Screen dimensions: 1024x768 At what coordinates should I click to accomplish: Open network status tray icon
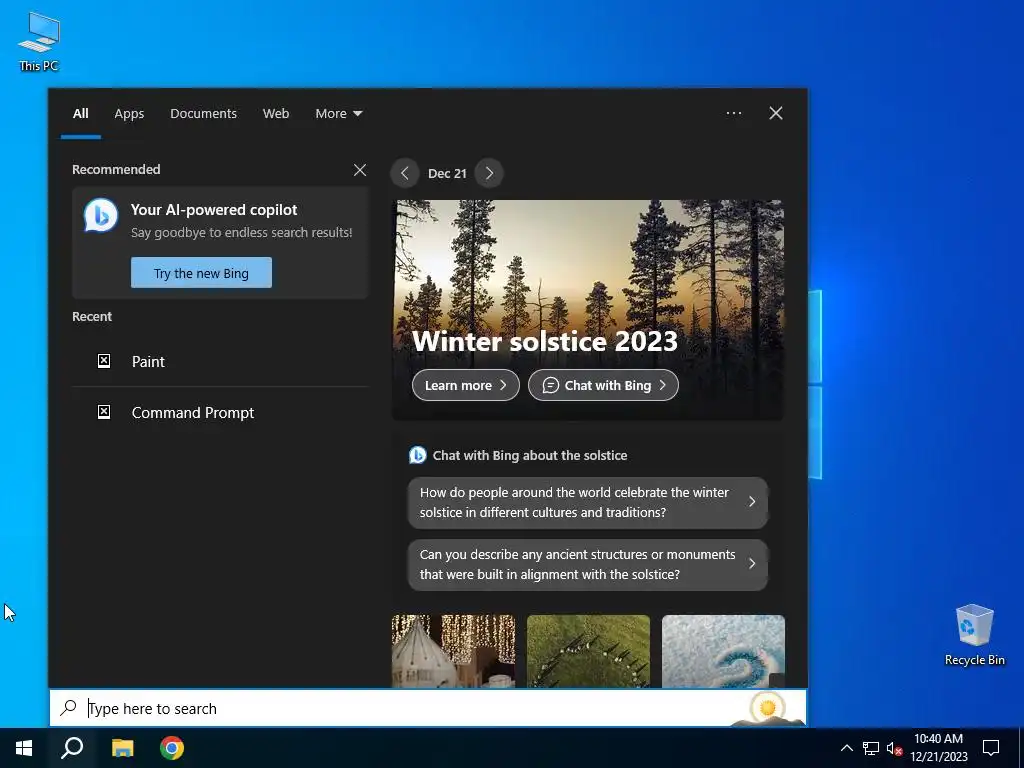871,748
